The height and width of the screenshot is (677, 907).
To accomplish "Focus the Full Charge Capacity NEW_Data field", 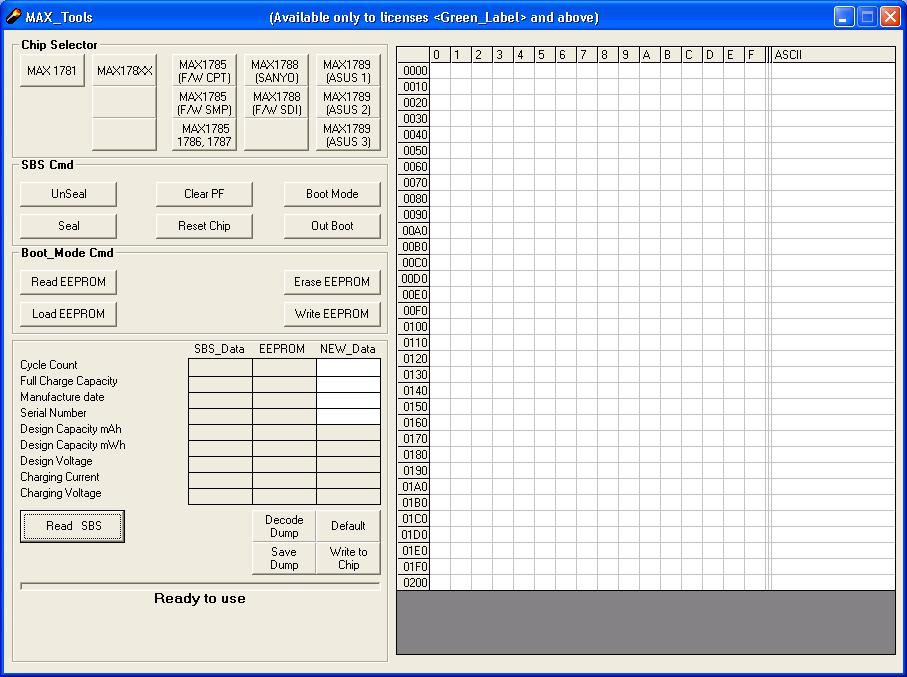I will point(348,384).
